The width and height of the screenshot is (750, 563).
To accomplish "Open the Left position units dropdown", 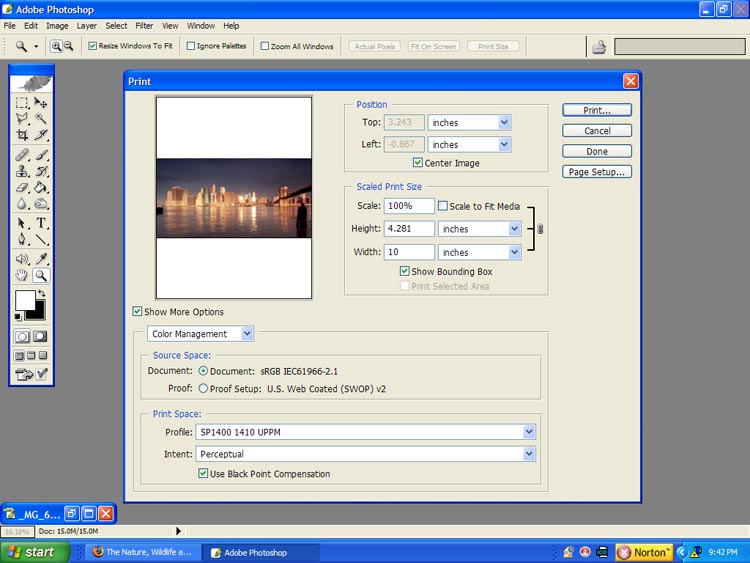I will (x=504, y=144).
